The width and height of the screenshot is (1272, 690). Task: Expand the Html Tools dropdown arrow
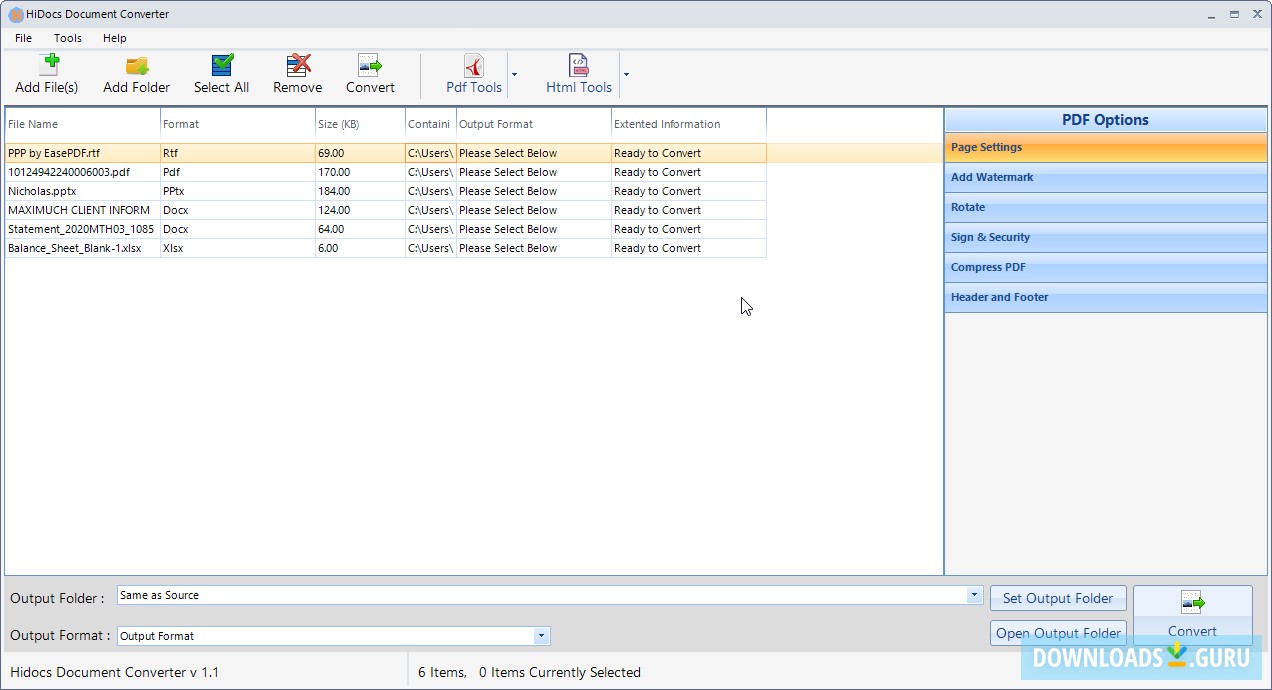626,74
